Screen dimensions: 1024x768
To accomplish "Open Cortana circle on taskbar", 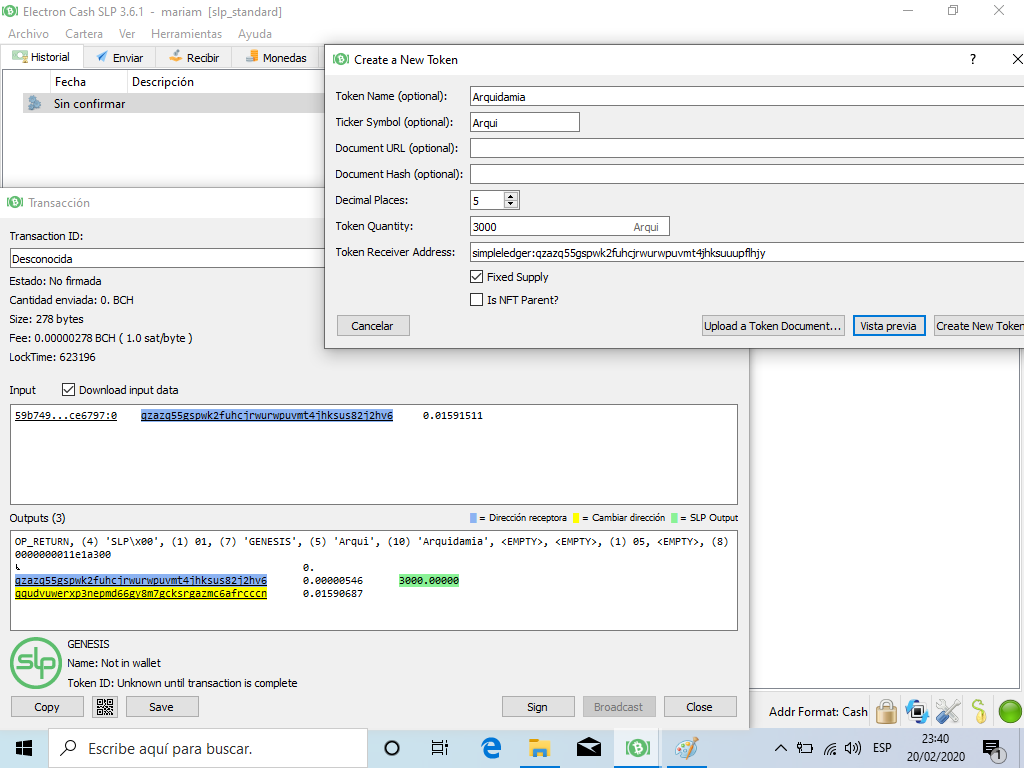I will tap(392, 748).
